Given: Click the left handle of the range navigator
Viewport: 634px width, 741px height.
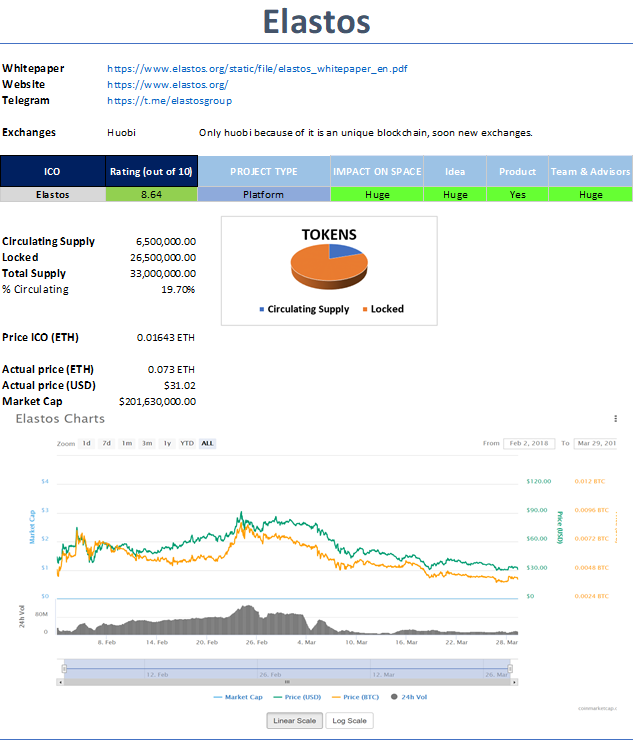Looking at the screenshot, I should (64, 668).
